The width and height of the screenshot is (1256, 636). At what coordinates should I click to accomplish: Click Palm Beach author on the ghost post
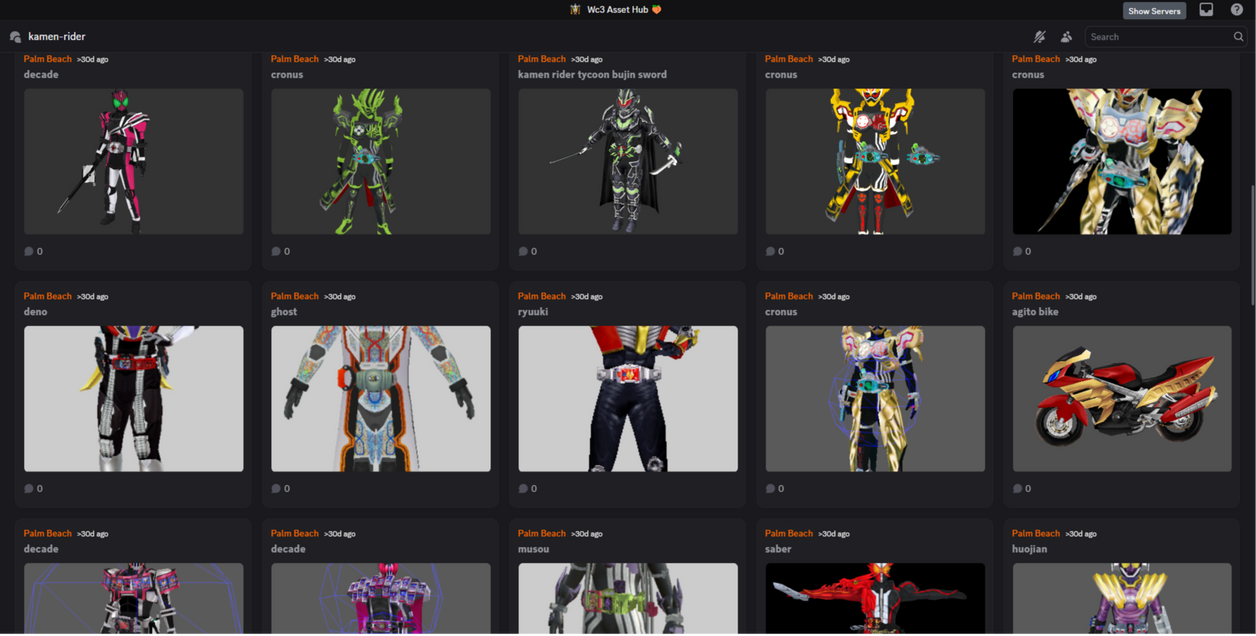[295, 296]
